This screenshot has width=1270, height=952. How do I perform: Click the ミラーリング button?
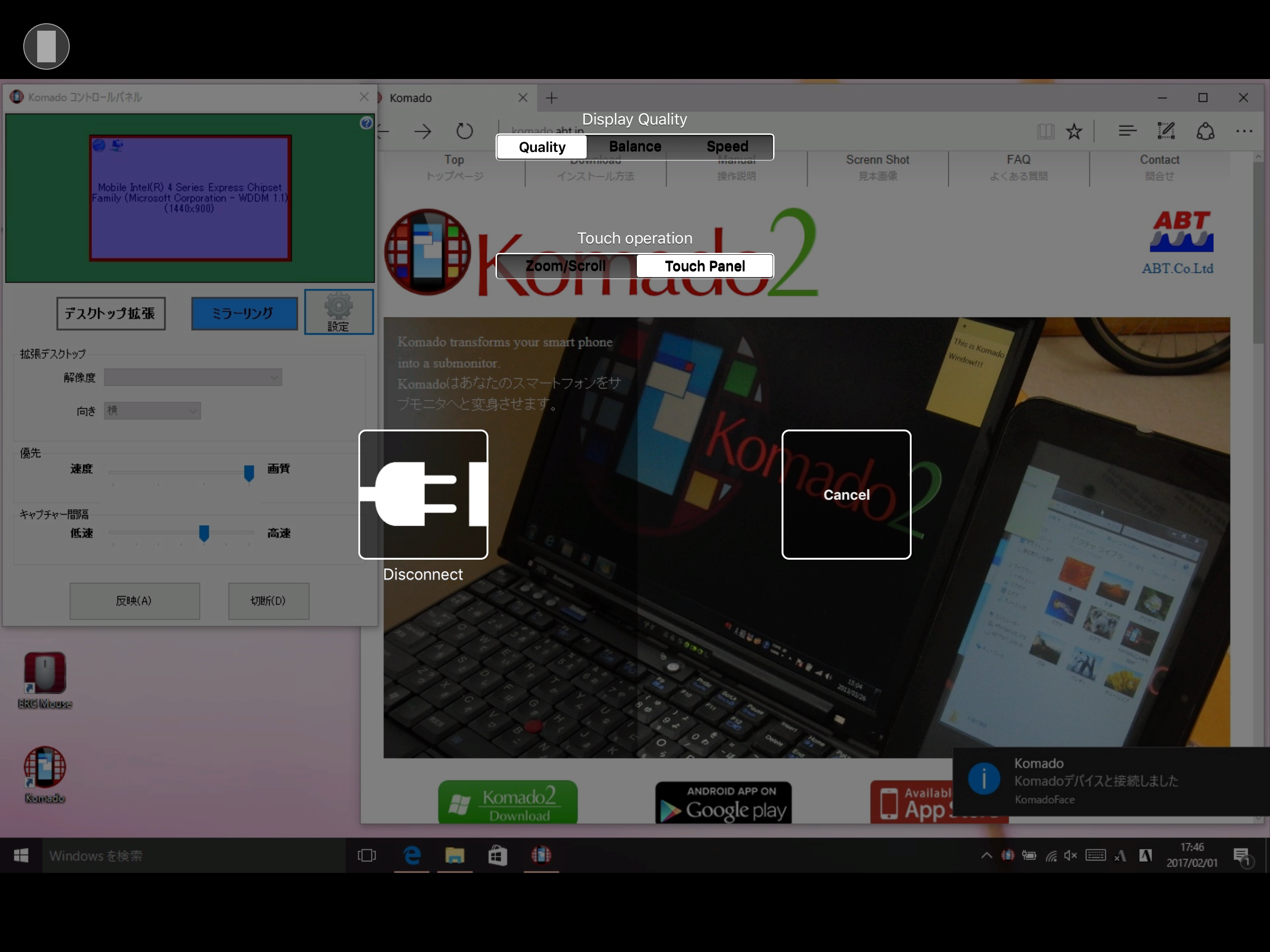245,313
